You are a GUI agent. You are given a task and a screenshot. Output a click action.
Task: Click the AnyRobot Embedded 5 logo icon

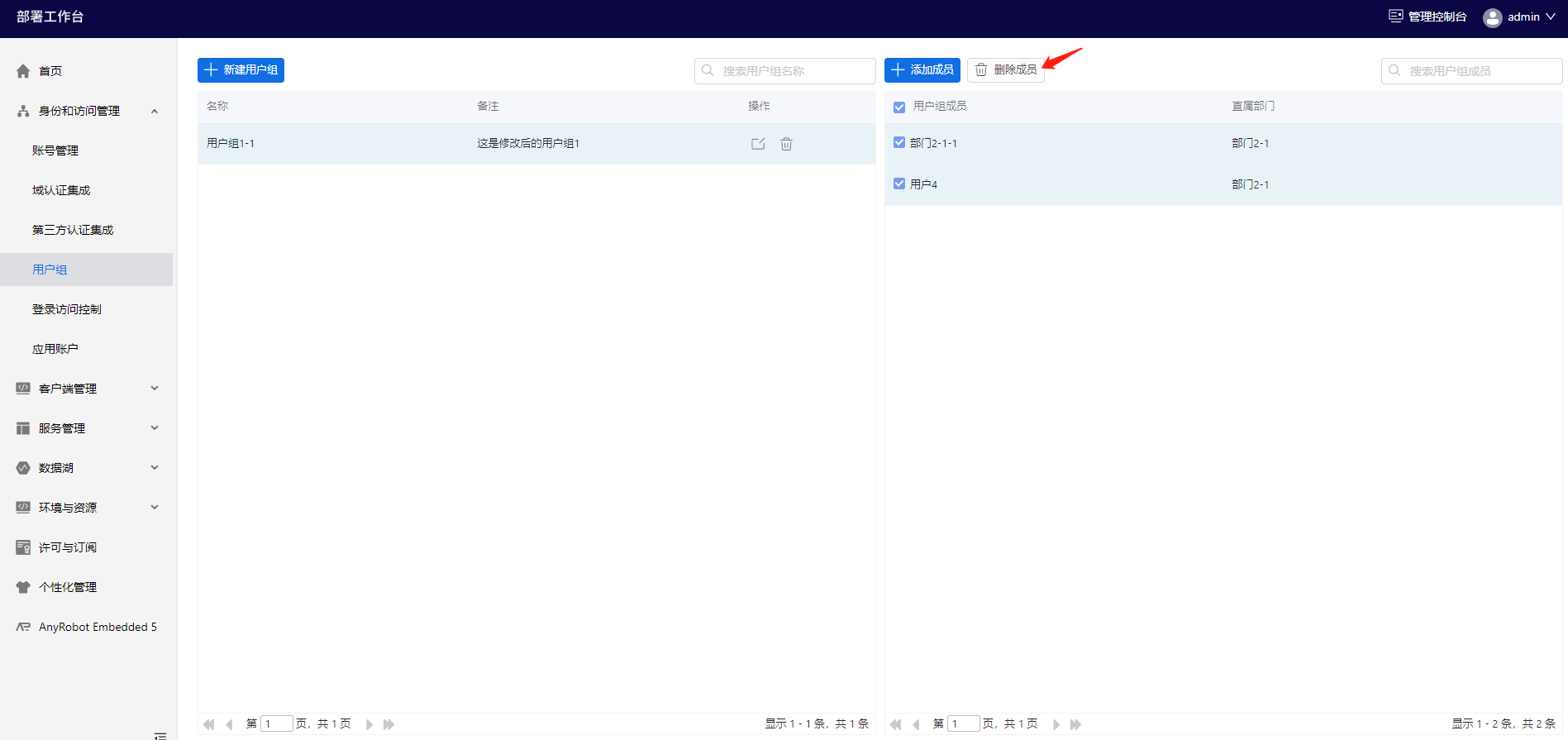click(23, 627)
